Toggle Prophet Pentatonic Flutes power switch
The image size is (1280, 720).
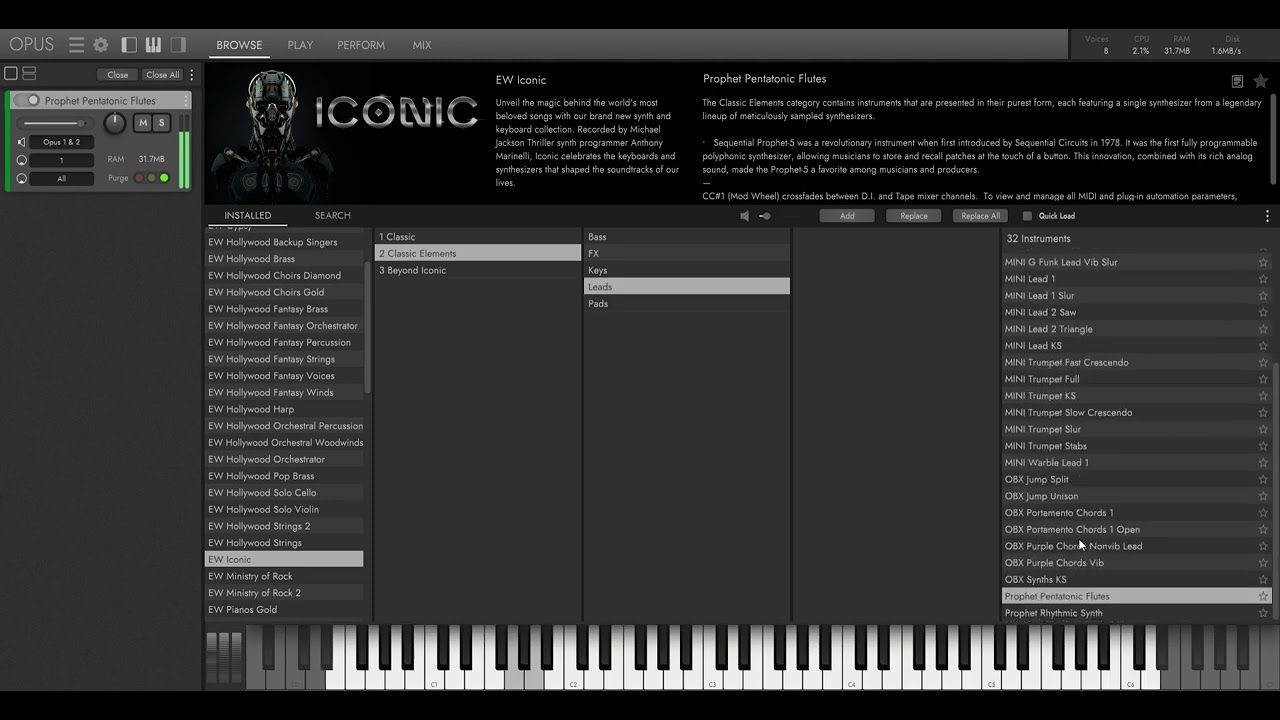(x=27, y=101)
